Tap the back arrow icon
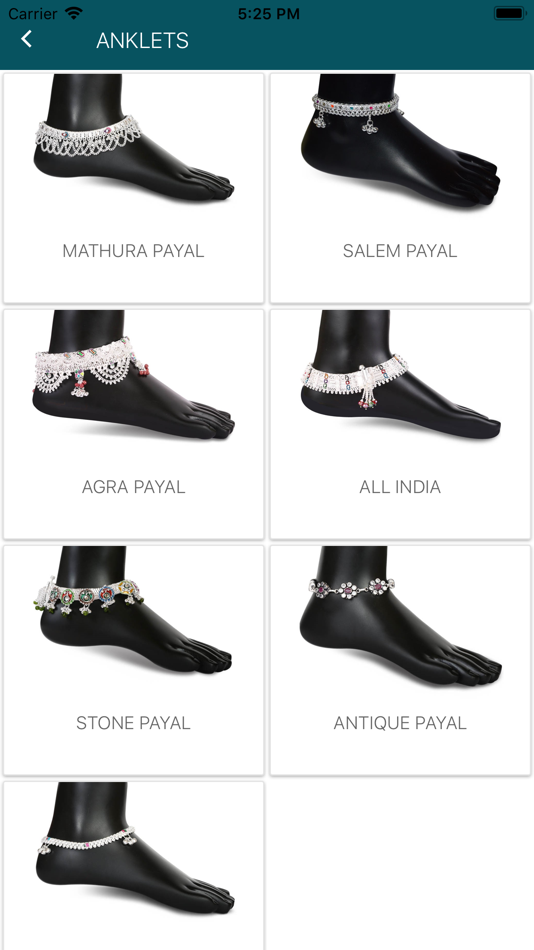This screenshot has height=950, width=534. [x=26, y=39]
